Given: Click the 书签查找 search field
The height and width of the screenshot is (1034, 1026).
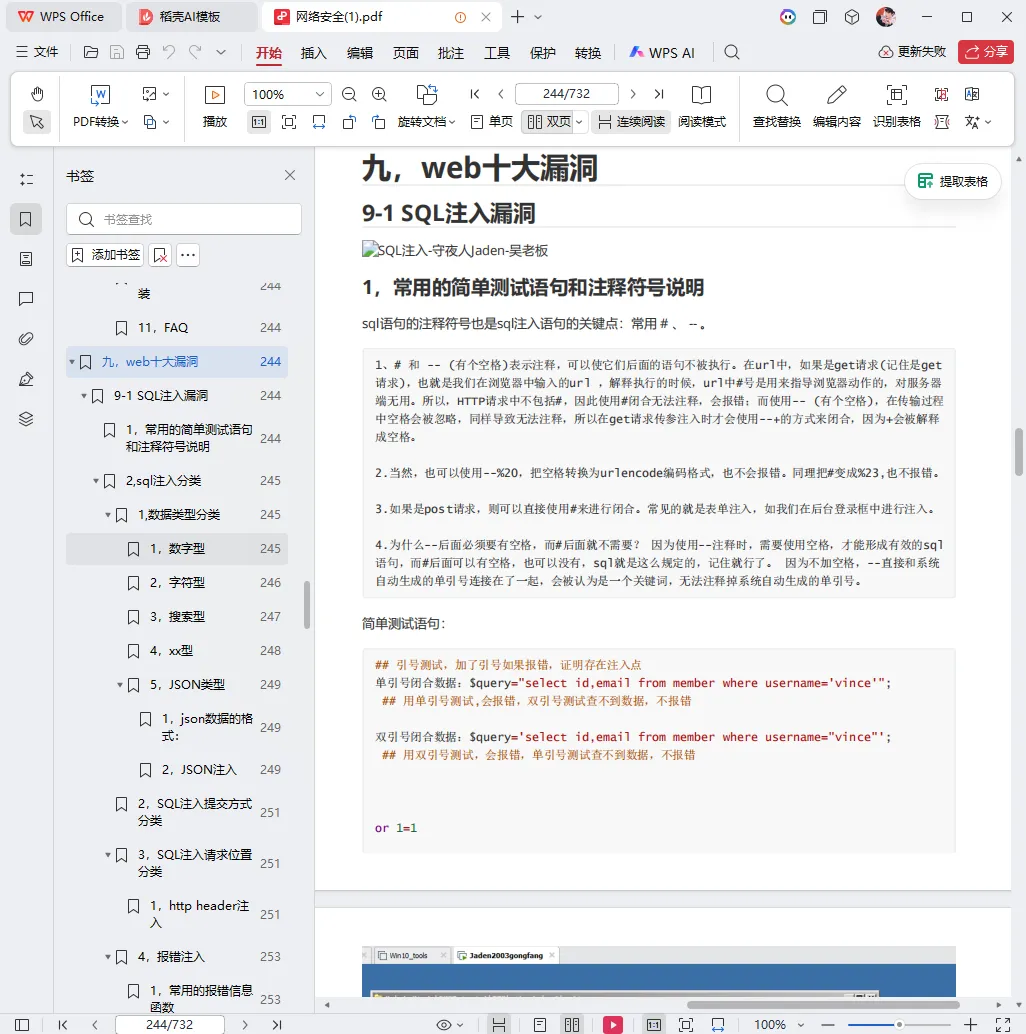Looking at the screenshot, I should (x=184, y=220).
